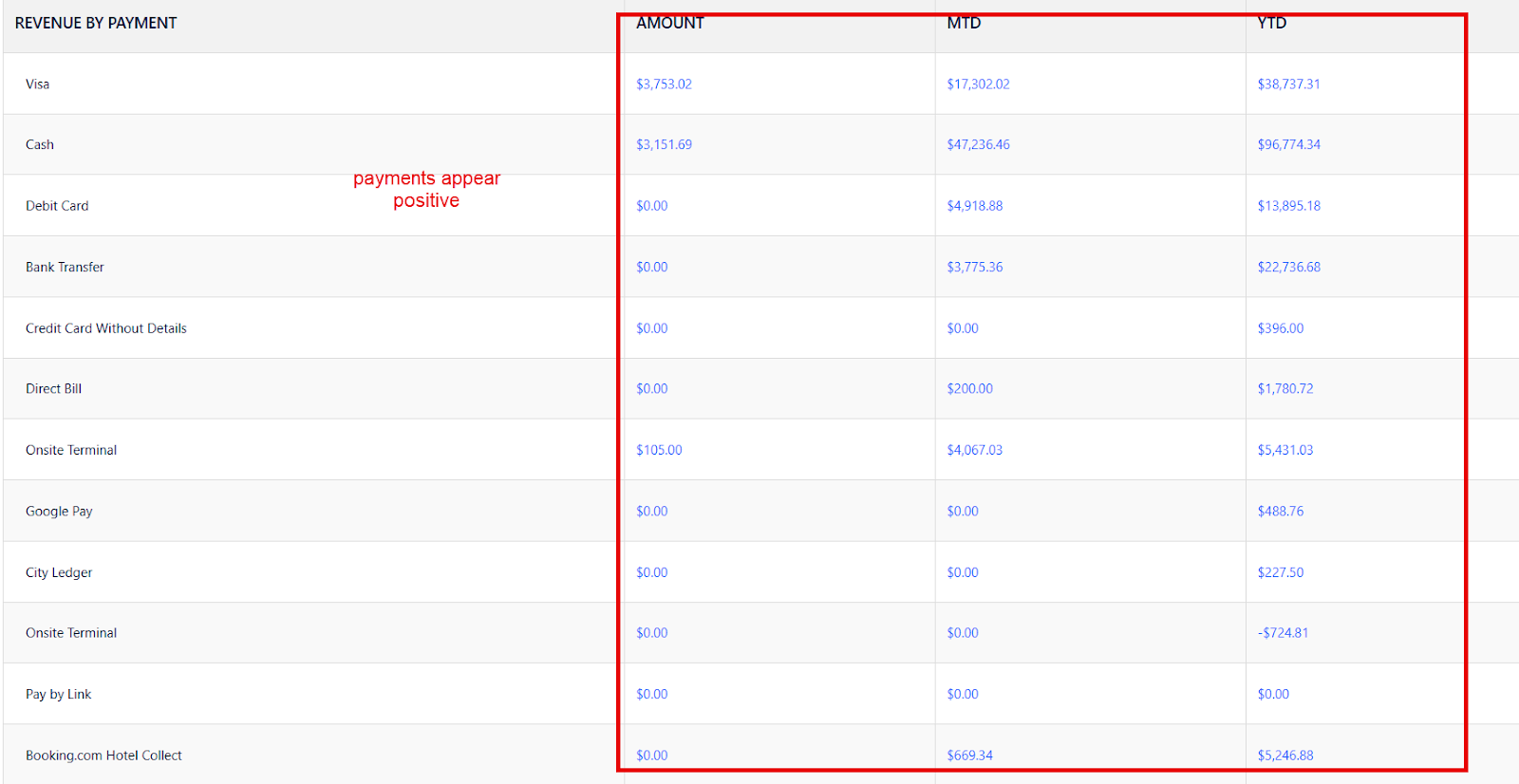This screenshot has width=1519, height=784.
Task: Open Bank Transfer YTD $22,736.68
Action: pyautogui.click(x=1288, y=268)
